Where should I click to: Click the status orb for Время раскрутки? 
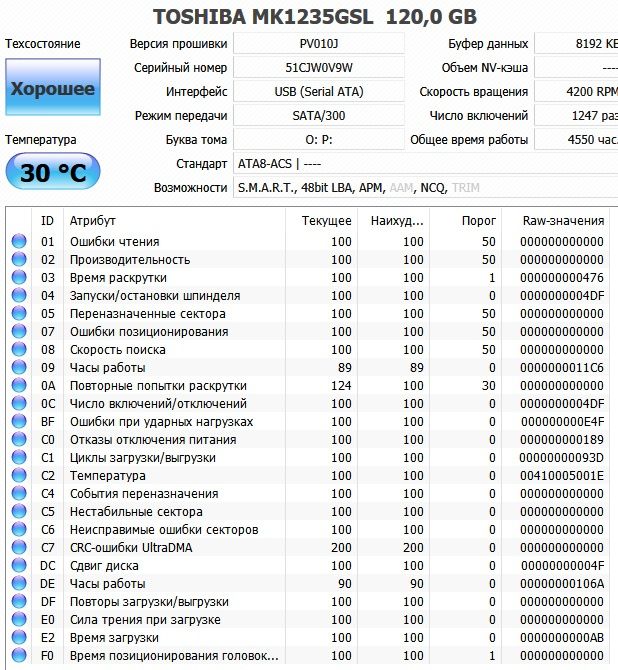click(x=19, y=277)
